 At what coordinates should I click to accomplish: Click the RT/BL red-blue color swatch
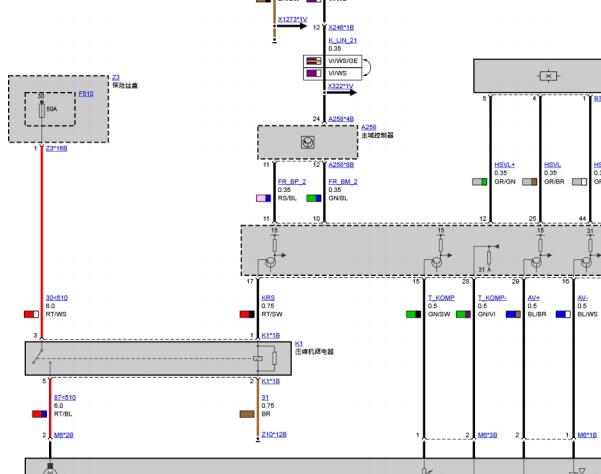pos(39,414)
